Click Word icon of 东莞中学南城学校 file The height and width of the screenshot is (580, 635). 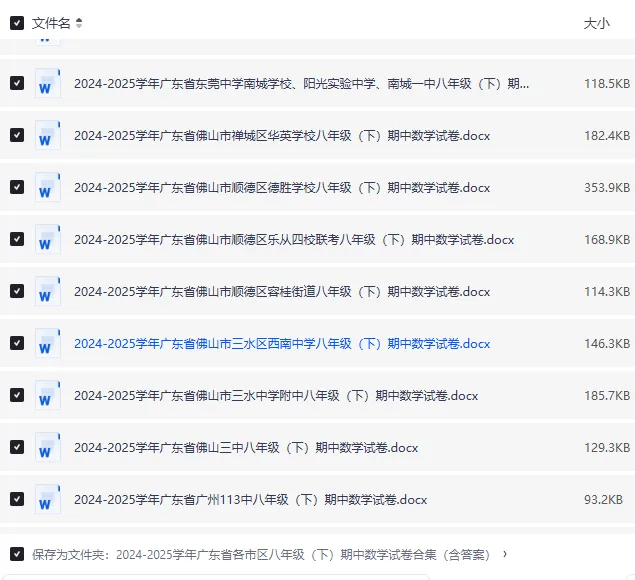[x=48, y=83]
